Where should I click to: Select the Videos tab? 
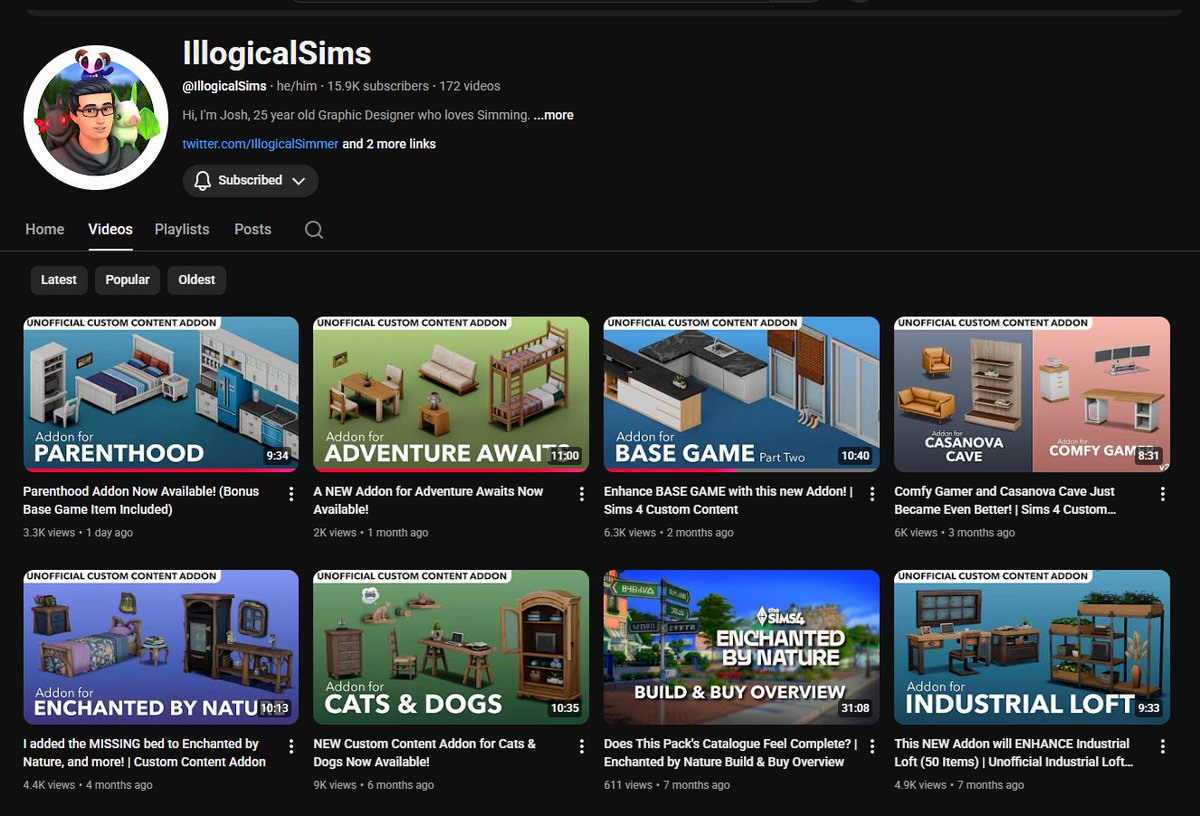[x=110, y=229]
